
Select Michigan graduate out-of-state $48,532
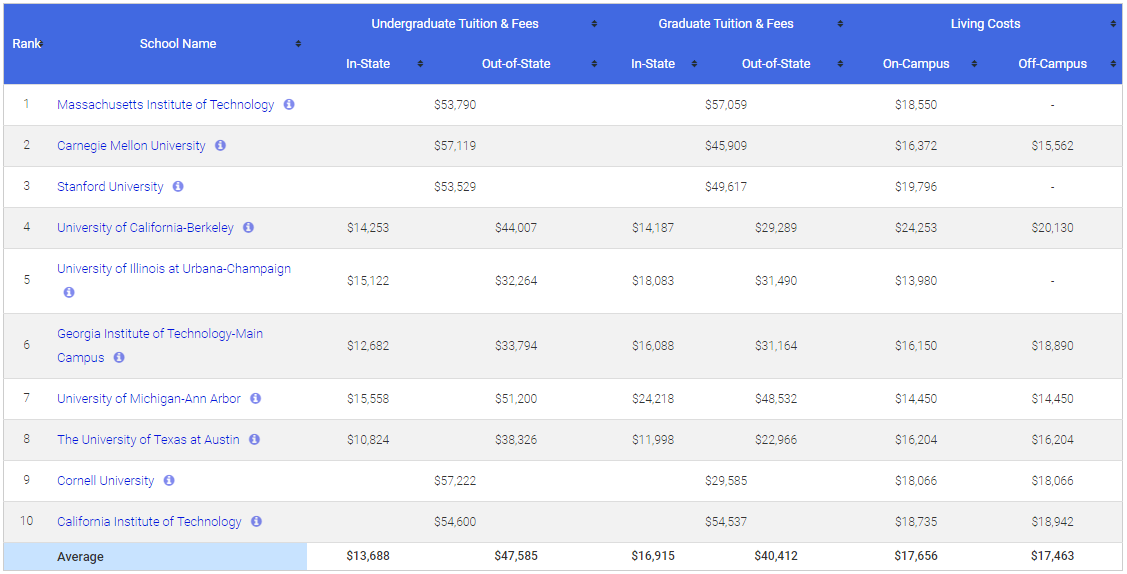[x=776, y=399]
